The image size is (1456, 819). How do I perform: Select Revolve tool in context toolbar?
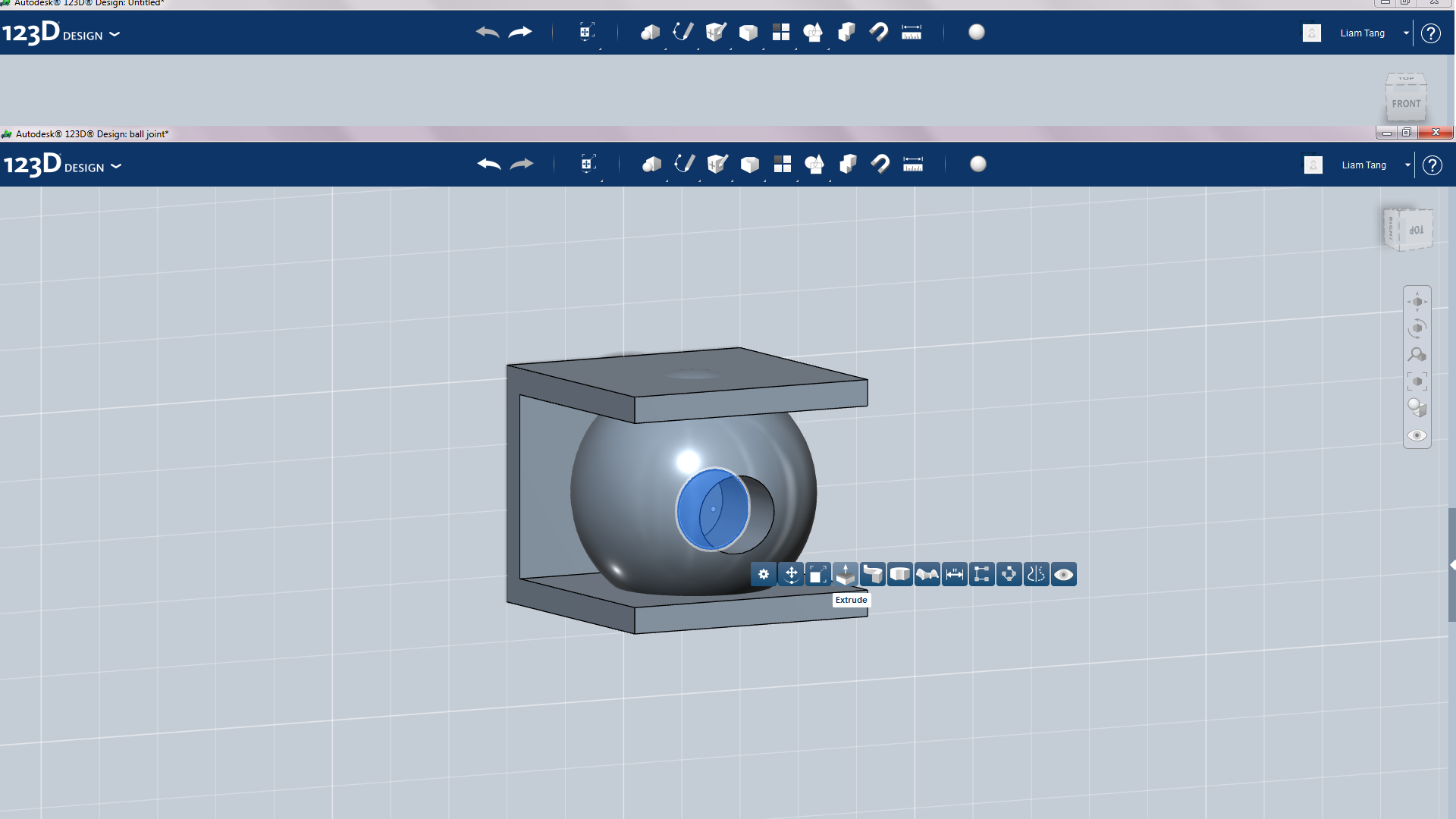tap(900, 574)
